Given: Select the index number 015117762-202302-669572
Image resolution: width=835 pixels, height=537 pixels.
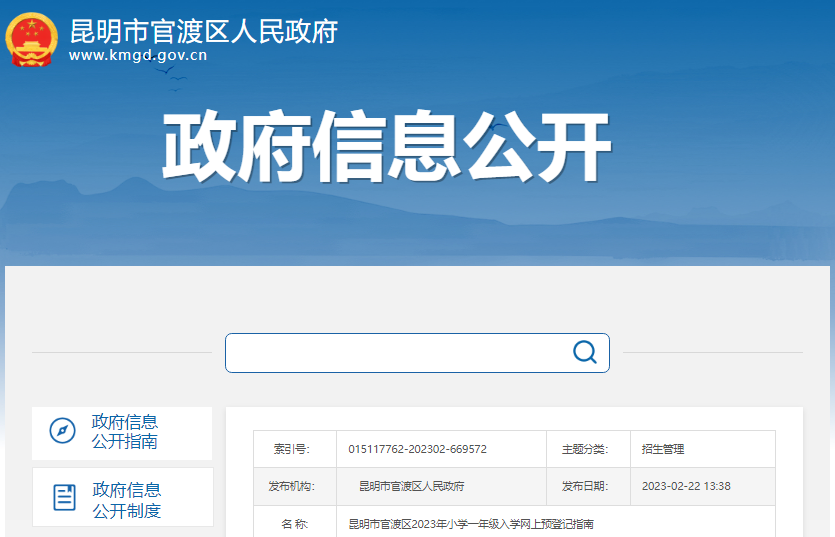Looking at the screenshot, I should [417, 449].
